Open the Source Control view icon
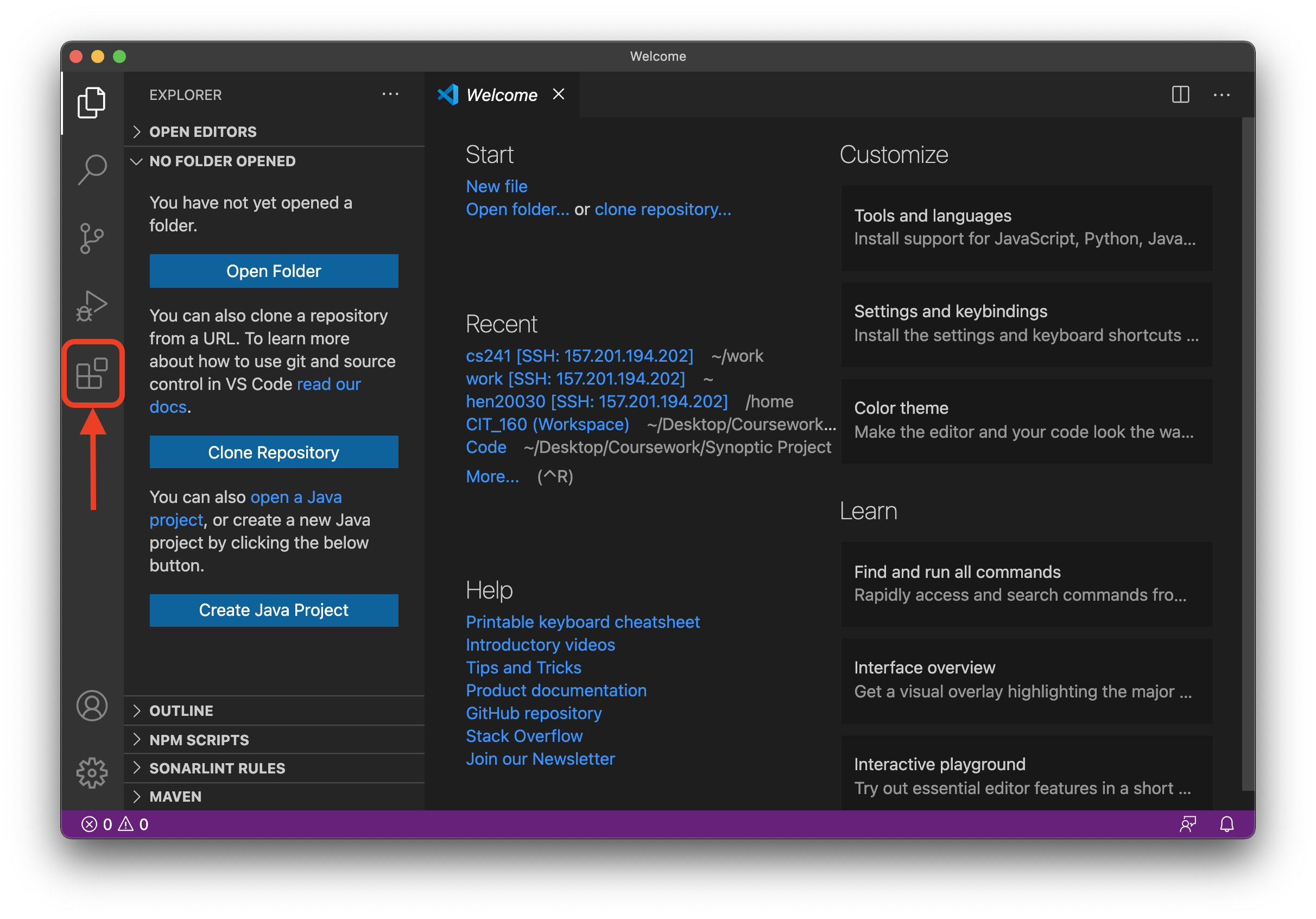This screenshot has height=919, width=1316. (x=92, y=237)
